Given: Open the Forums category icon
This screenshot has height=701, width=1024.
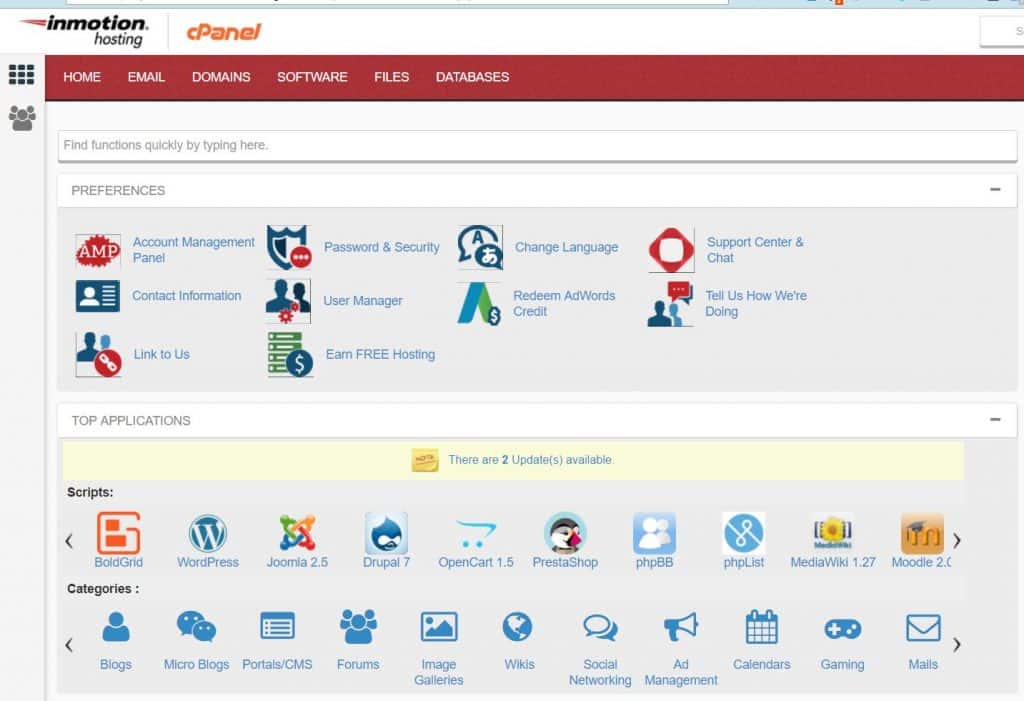Looking at the screenshot, I should (358, 628).
